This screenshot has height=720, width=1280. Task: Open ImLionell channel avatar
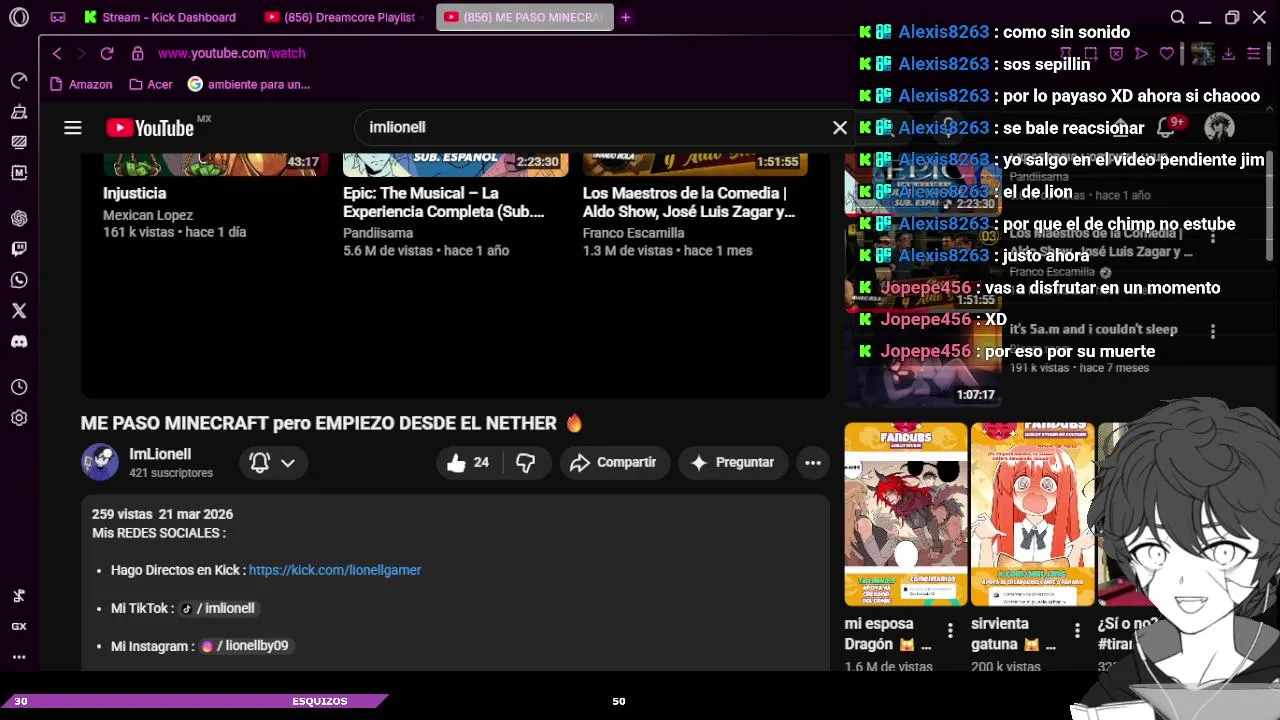click(100, 462)
